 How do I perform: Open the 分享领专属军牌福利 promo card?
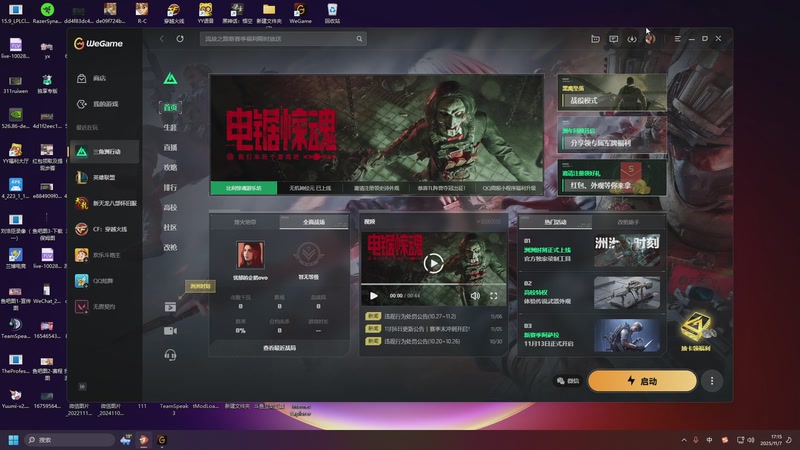[612, 135]
